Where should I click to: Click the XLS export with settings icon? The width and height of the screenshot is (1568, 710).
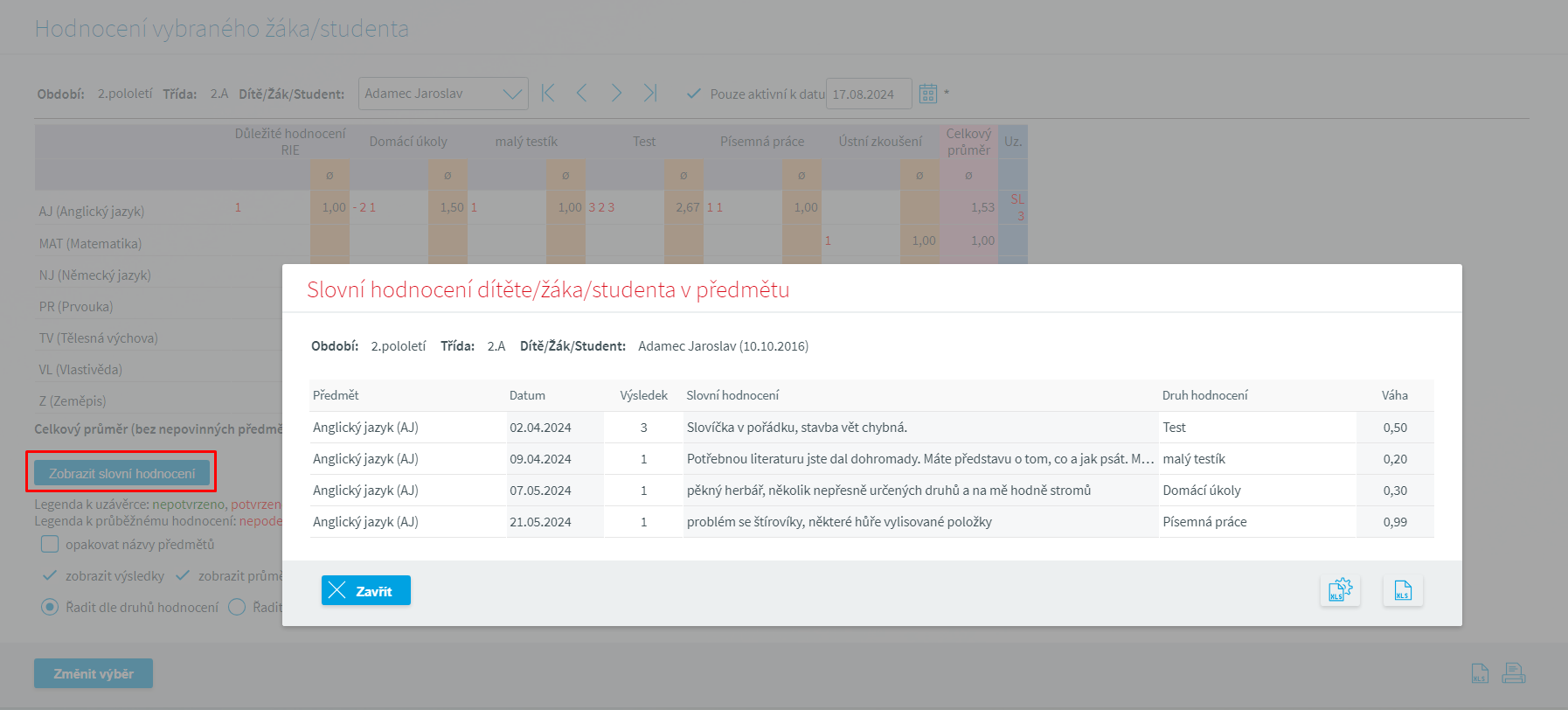(x=1339, y=591)
